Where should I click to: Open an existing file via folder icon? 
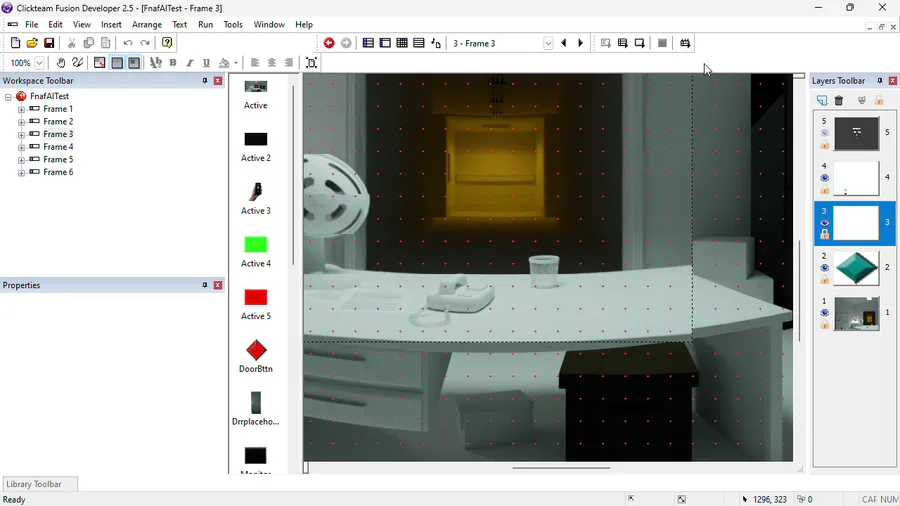point(32,43)
